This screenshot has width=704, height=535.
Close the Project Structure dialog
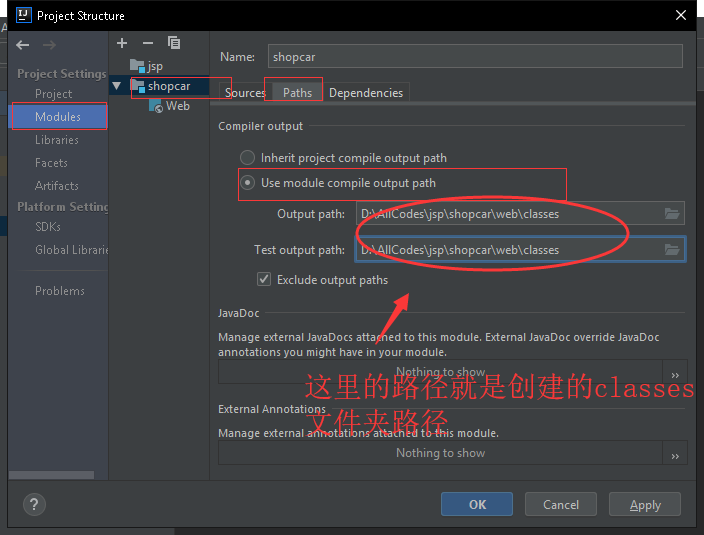(x=681, y=15)
